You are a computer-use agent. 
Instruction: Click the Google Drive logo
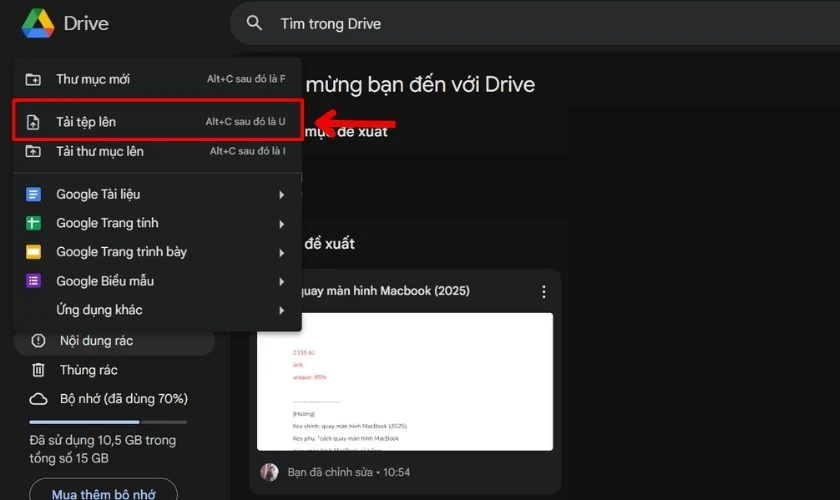tap(38, 23)
